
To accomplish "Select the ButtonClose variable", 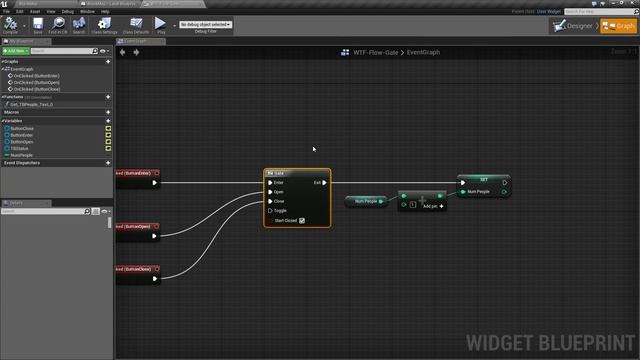I will coord(22,129).
